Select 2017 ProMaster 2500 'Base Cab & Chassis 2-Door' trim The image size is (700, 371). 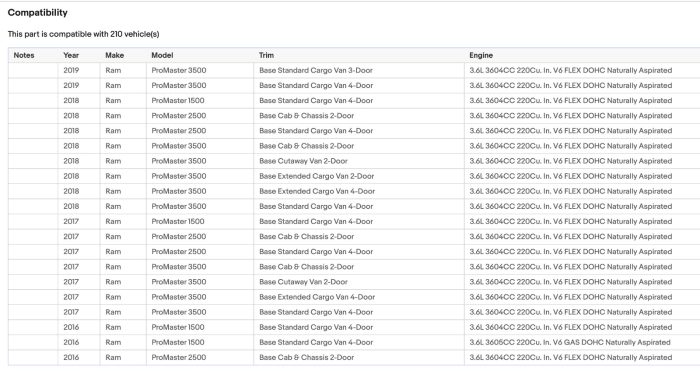[x=306, y=237]
